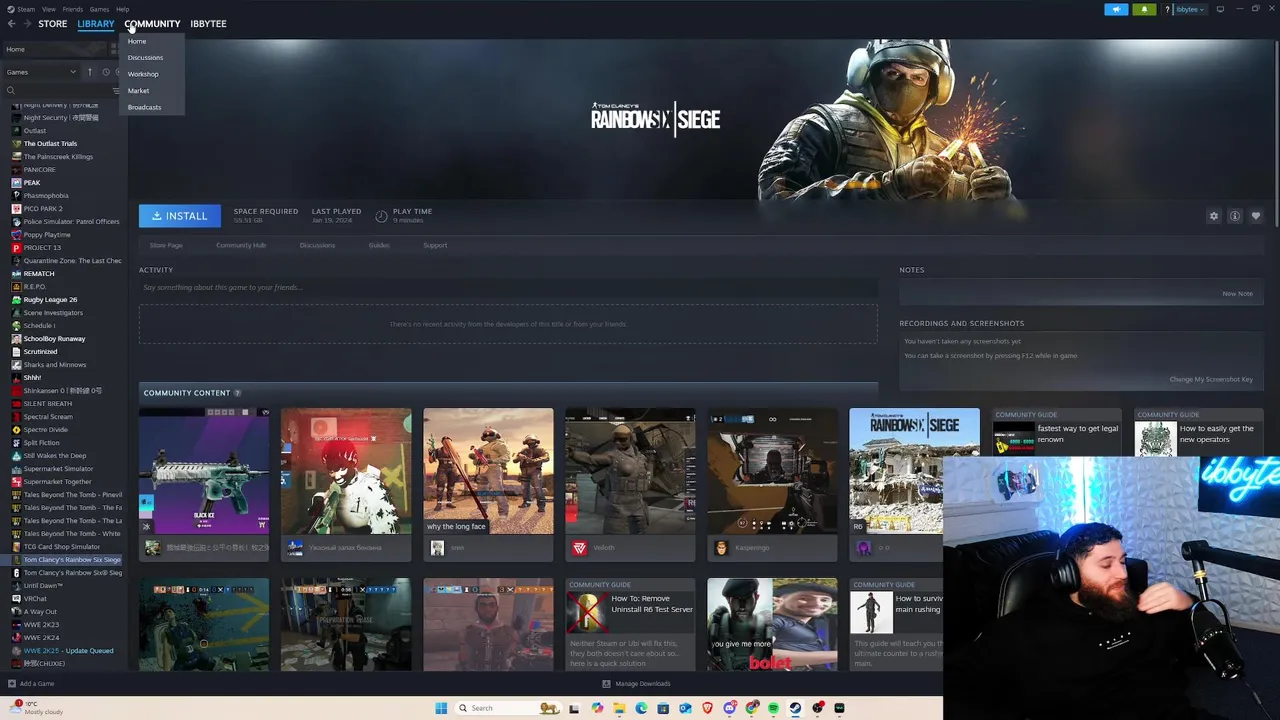Screen dimensions: 1280x720
Task: Go to the STORE tab
Action: 53,24
